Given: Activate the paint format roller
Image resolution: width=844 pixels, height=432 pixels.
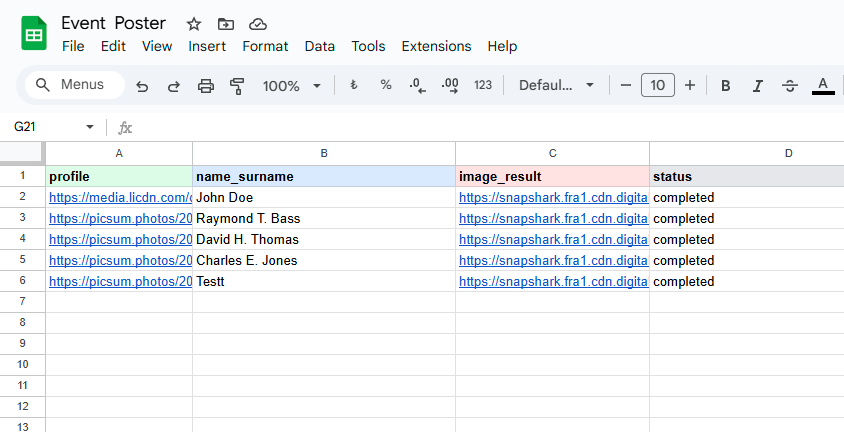Looking at the screenshot, I should point(237,86).
